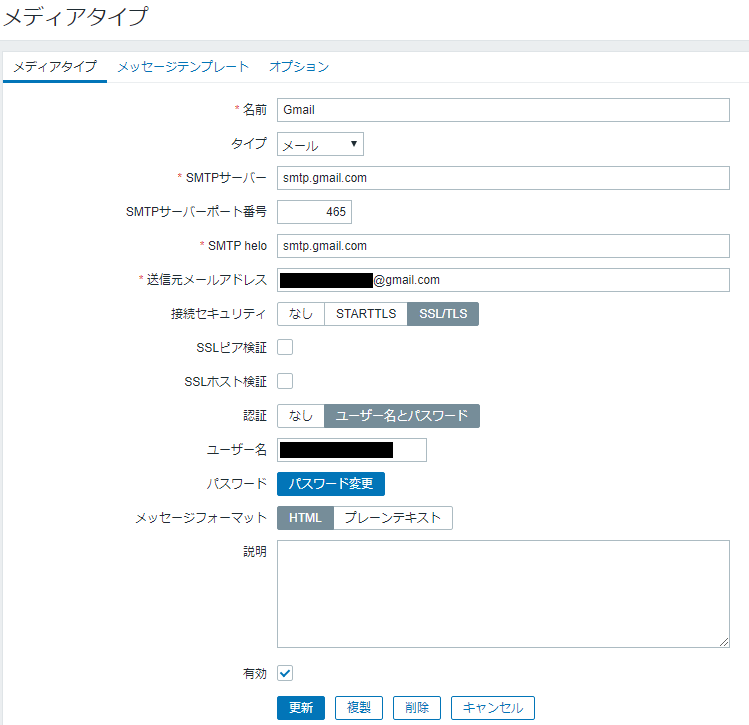This screenshot has height=725, width=749.
Task: Click the SMTPサーバー input field
Action: coord(503,178)
